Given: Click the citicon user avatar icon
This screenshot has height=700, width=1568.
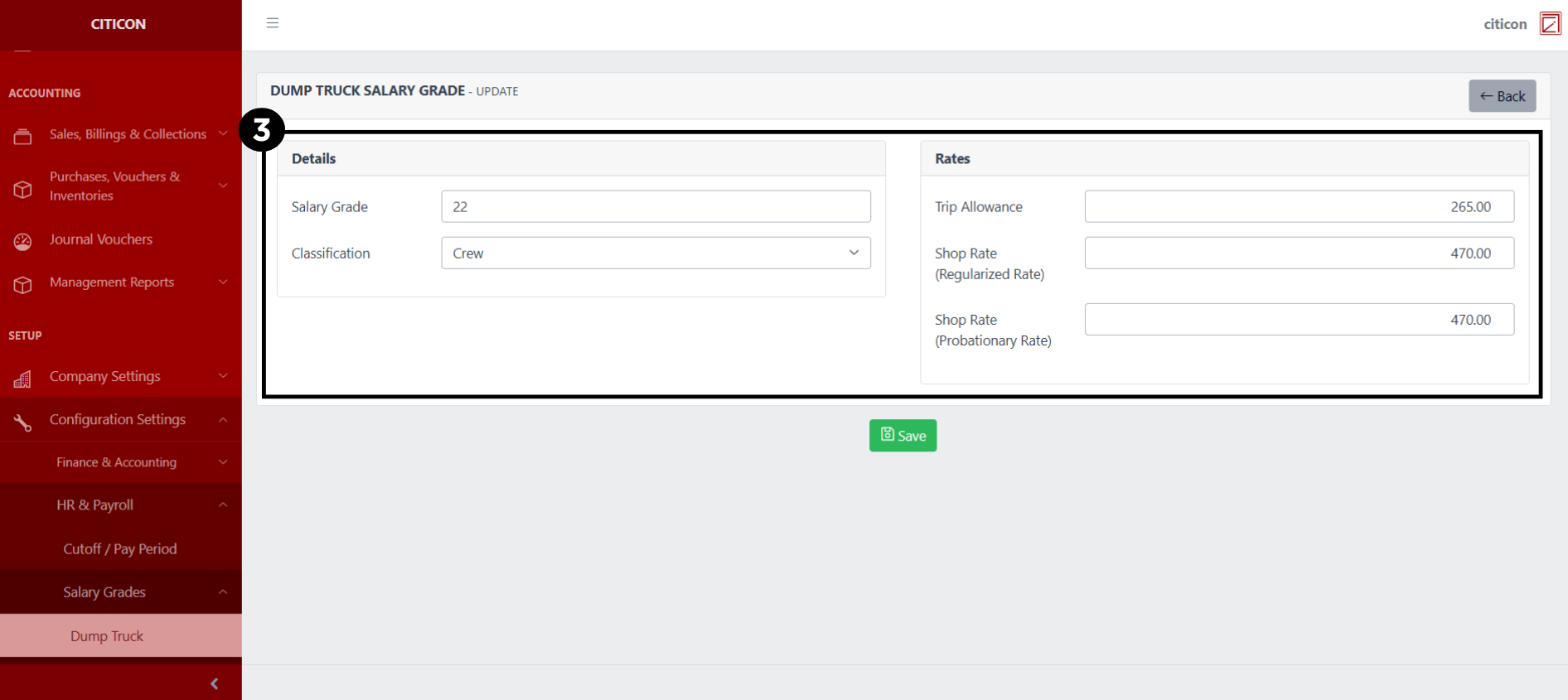Looking at the screenshot, I should [1550, 24].
